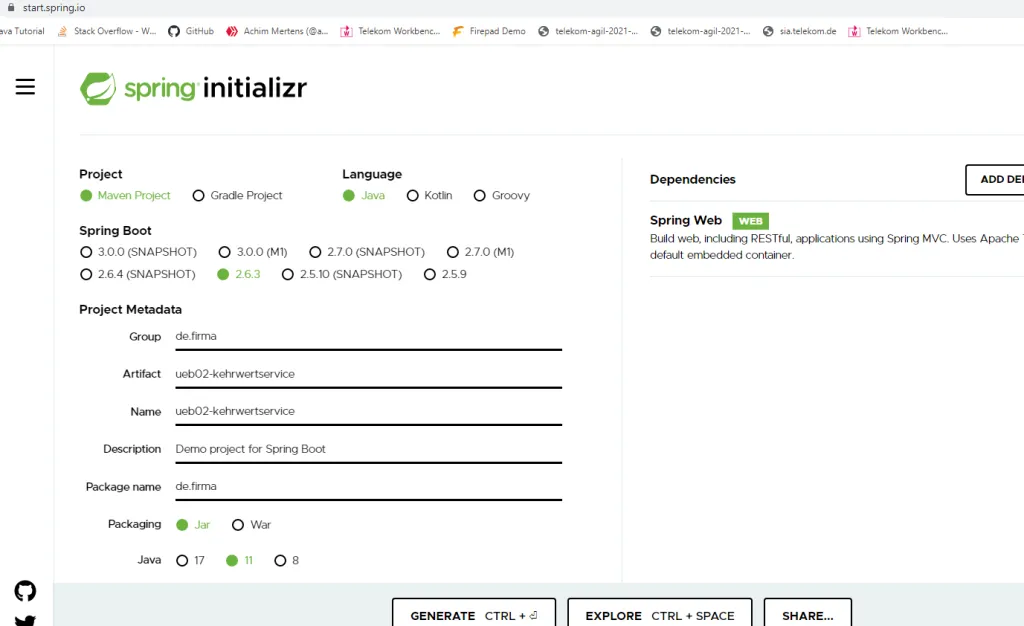Click the Spring Initializr logo

pyautogui.click(x=193, y=88)
